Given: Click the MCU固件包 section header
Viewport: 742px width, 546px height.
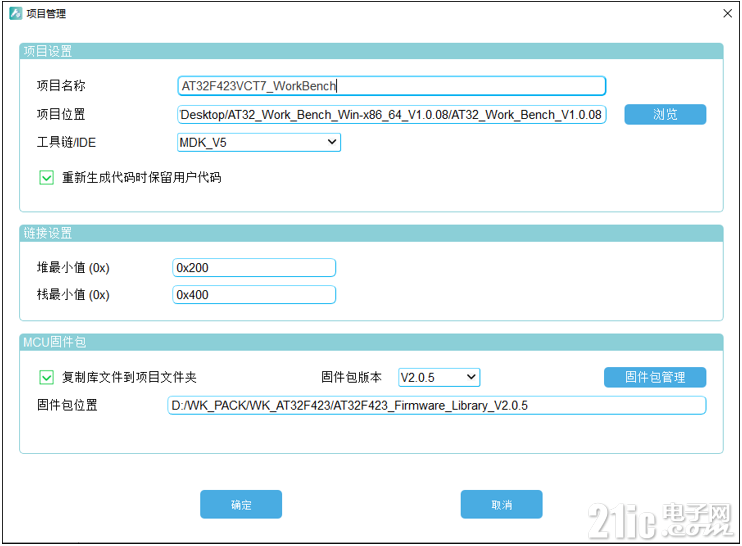Looking at the screenshot, I should [x=371, y=342].
